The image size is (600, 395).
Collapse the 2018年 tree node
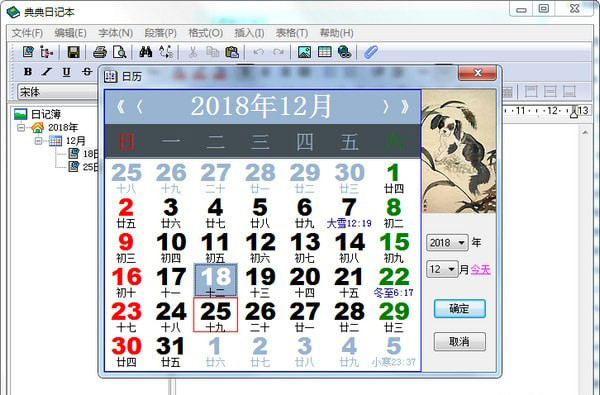pyautogui.click(x=21, y=127)
